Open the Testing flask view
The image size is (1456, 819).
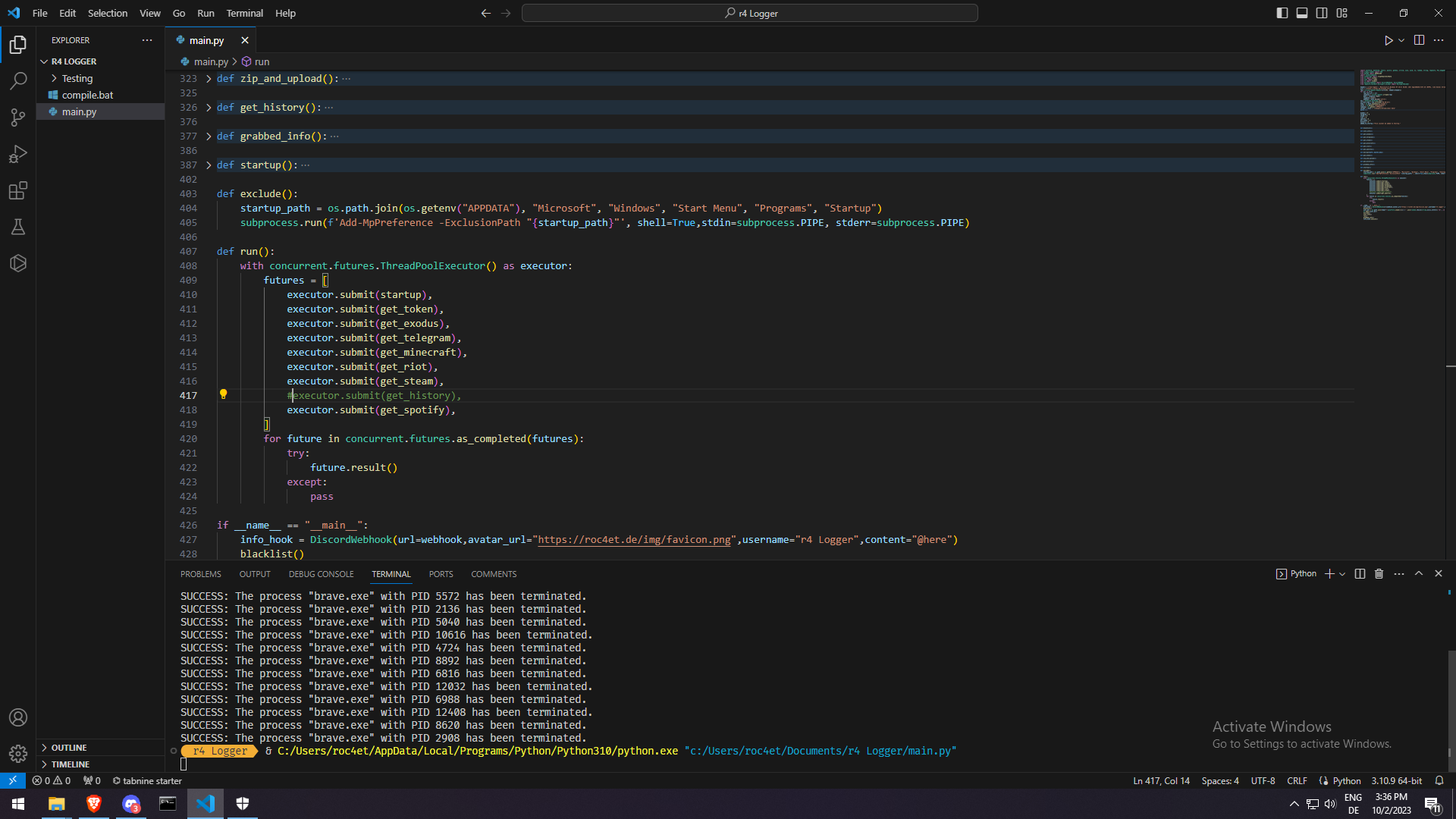18,227
